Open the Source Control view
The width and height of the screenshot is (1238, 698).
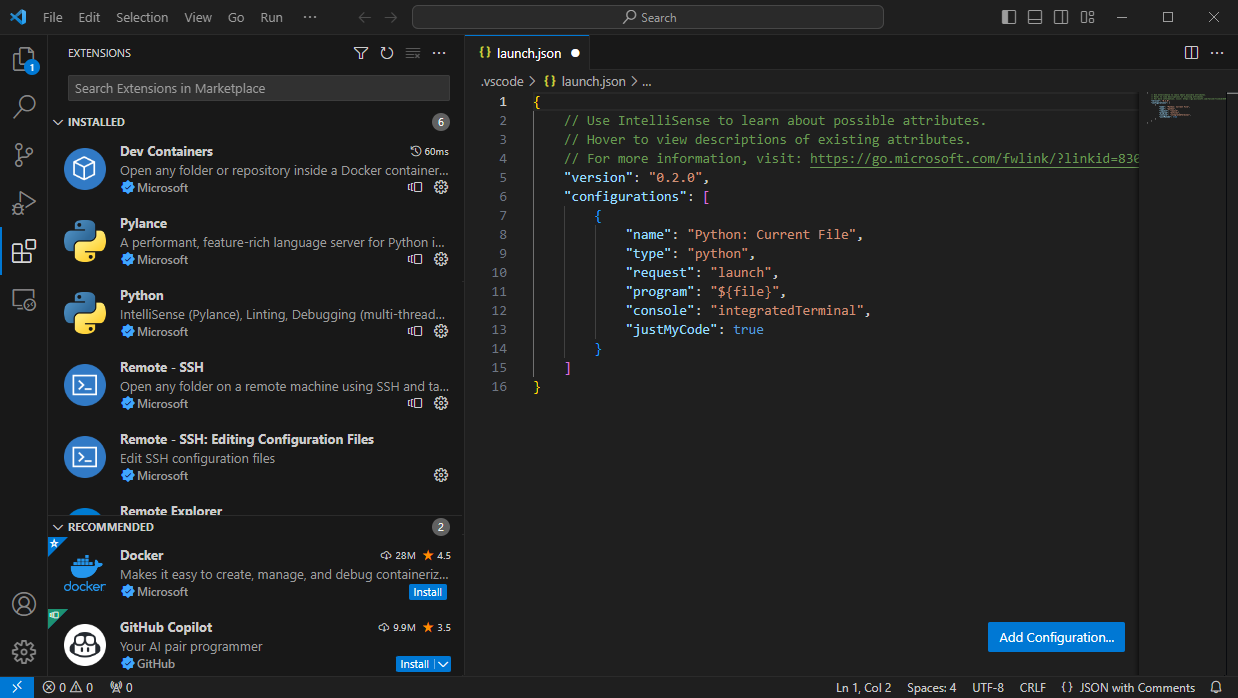(24, 155)
